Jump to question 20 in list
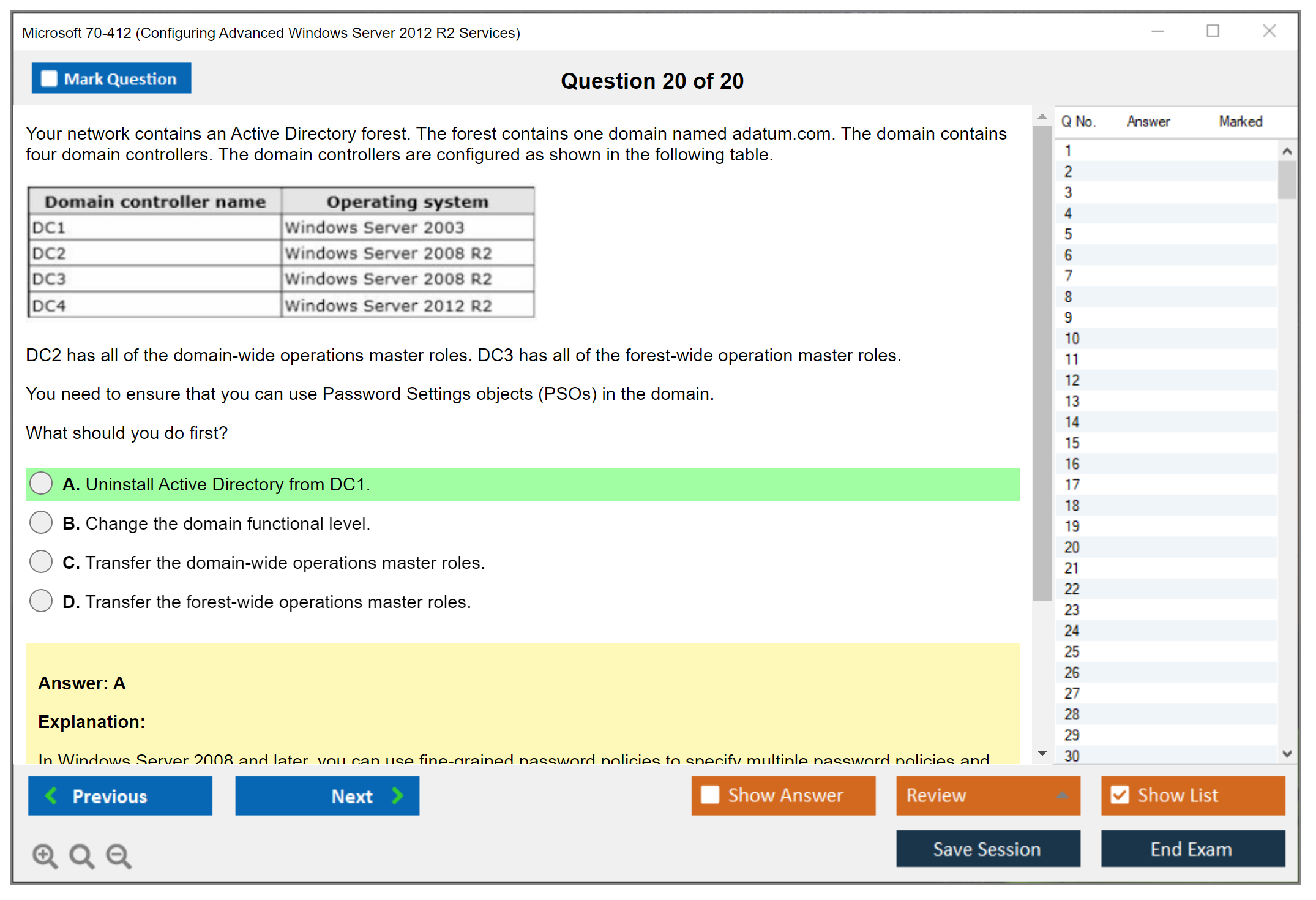 pyautogui.click(x=1072, y=547)
